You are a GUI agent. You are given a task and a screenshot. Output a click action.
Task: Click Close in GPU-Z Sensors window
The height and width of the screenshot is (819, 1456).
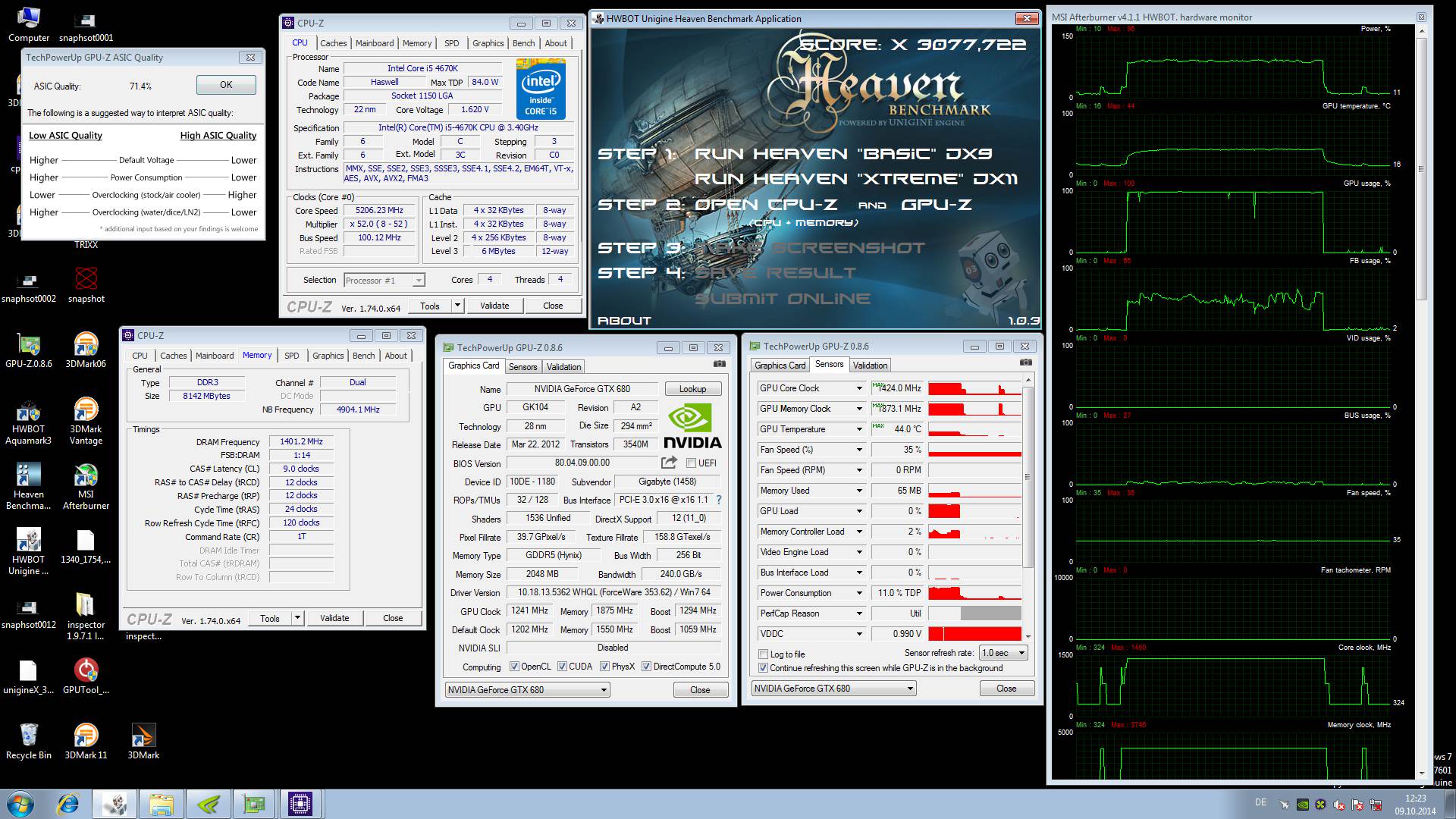tap(1006, 689)
